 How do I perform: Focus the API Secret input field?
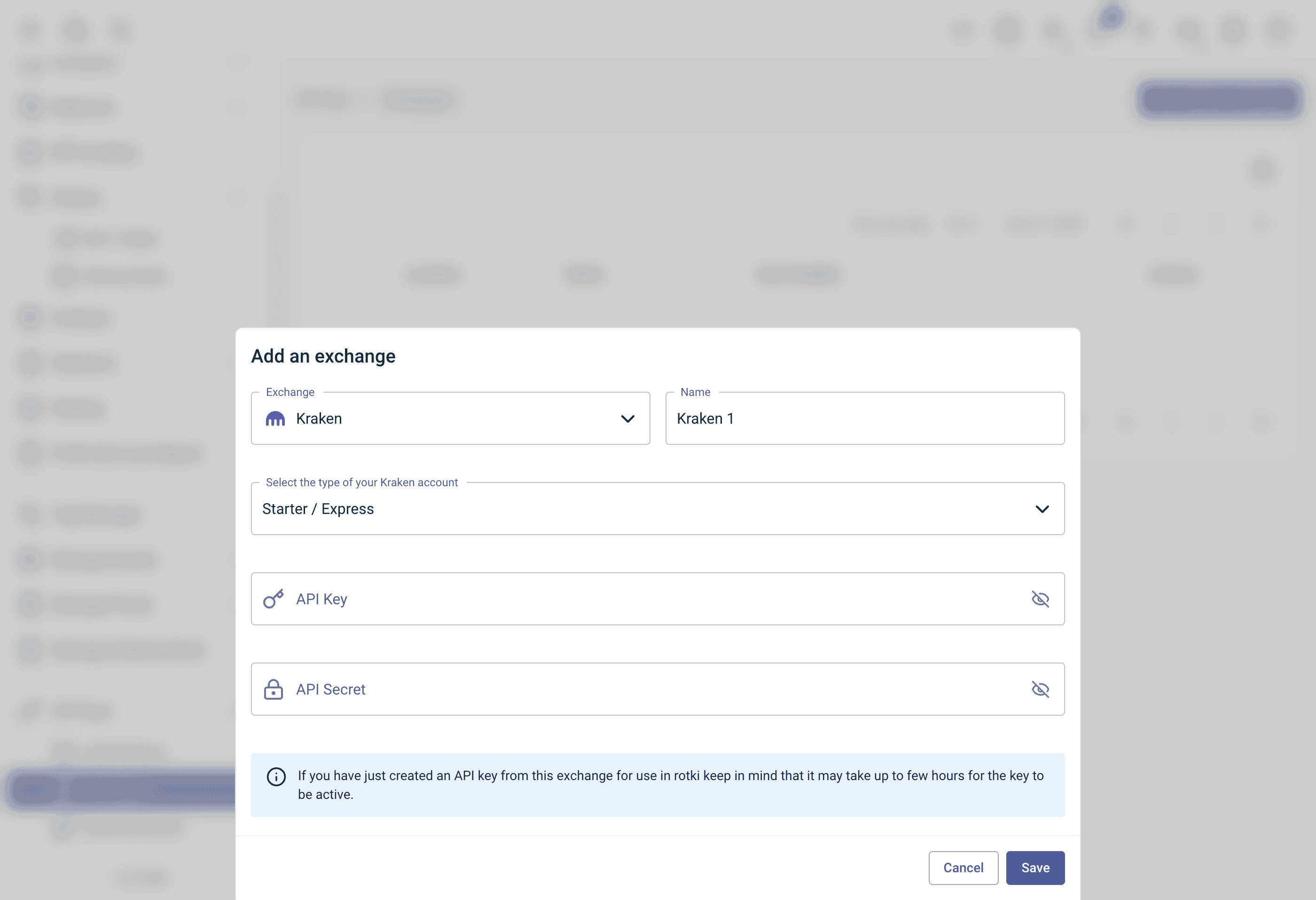658,689
